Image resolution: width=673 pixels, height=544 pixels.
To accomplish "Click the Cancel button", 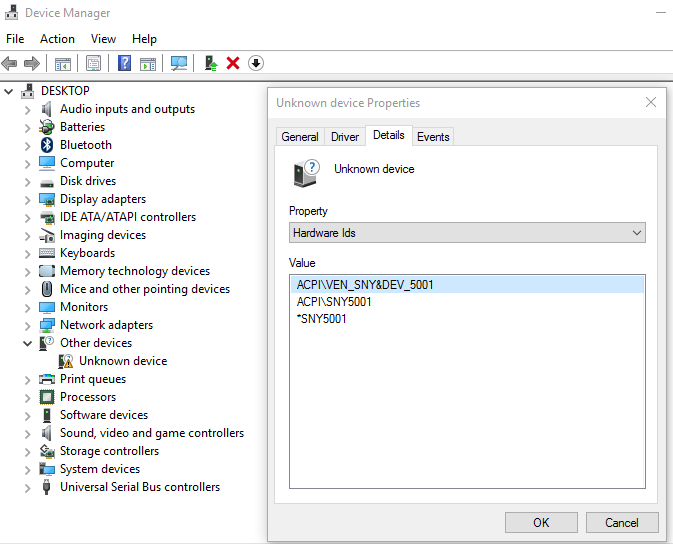I will click(x=621, y=523).
